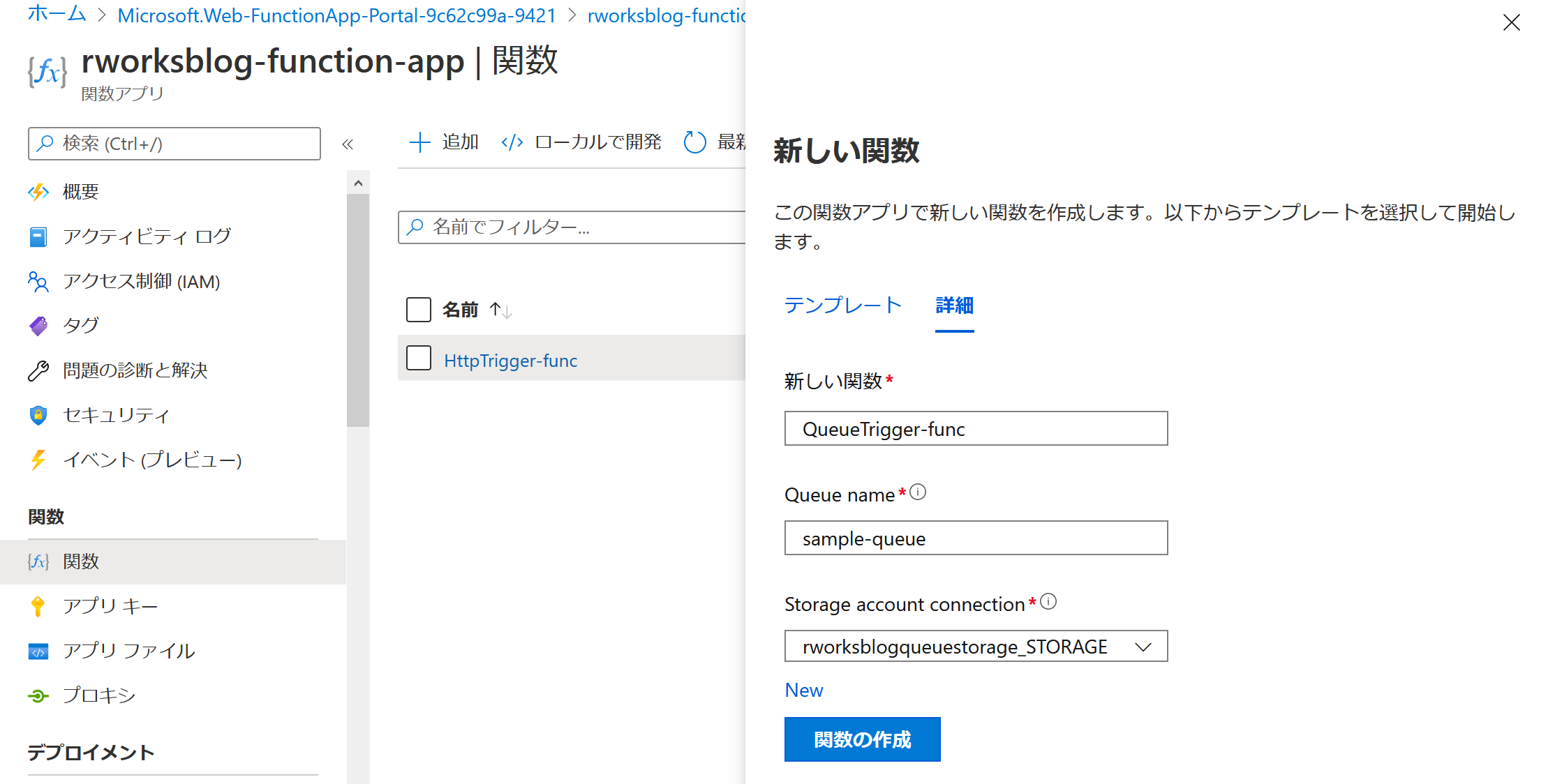Click the アクセス制御 (IAM) people icon
The height and width of the screenshot is (784, 1562).
[38, 281]
